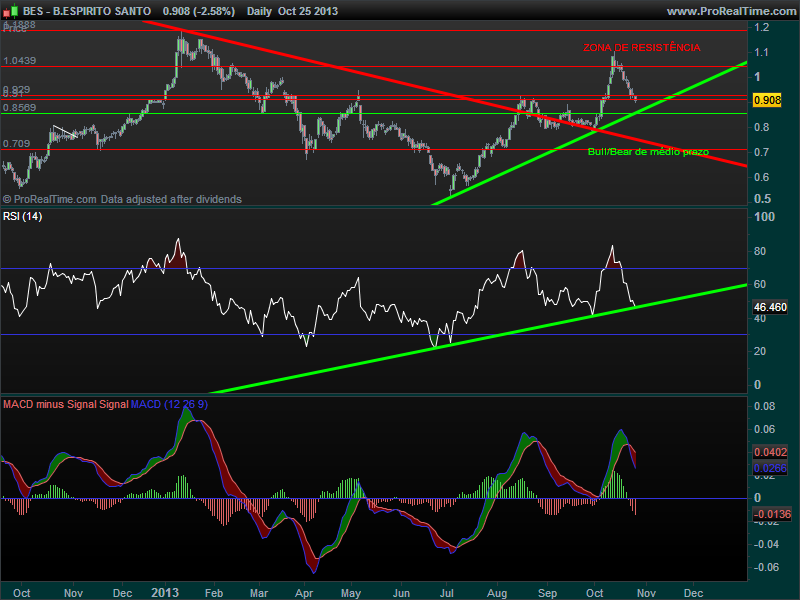Image resolution: width=800 pixels, height=600 pixels.
Task: Click the 'Bull/Bear de médio prazo' annotation
Action: [x=648, y=152]
